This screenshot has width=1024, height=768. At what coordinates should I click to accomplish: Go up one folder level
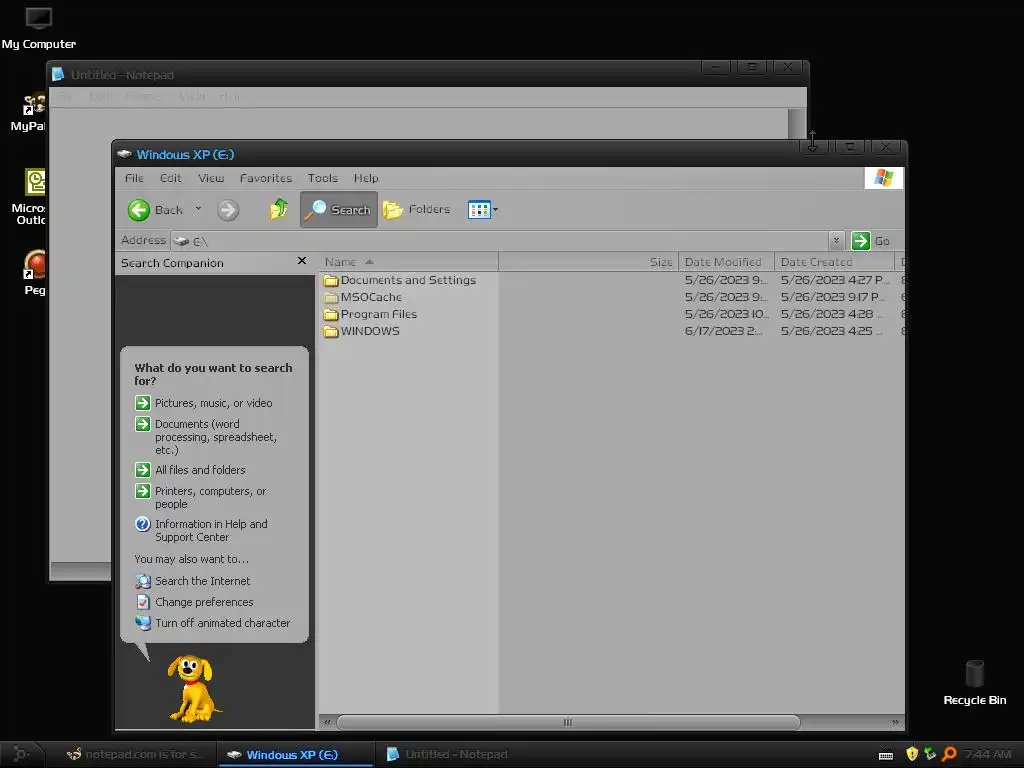point(278,209)
